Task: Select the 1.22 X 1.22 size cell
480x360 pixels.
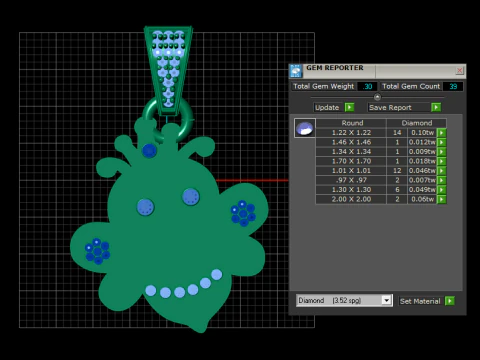Action: pos(351,133)
